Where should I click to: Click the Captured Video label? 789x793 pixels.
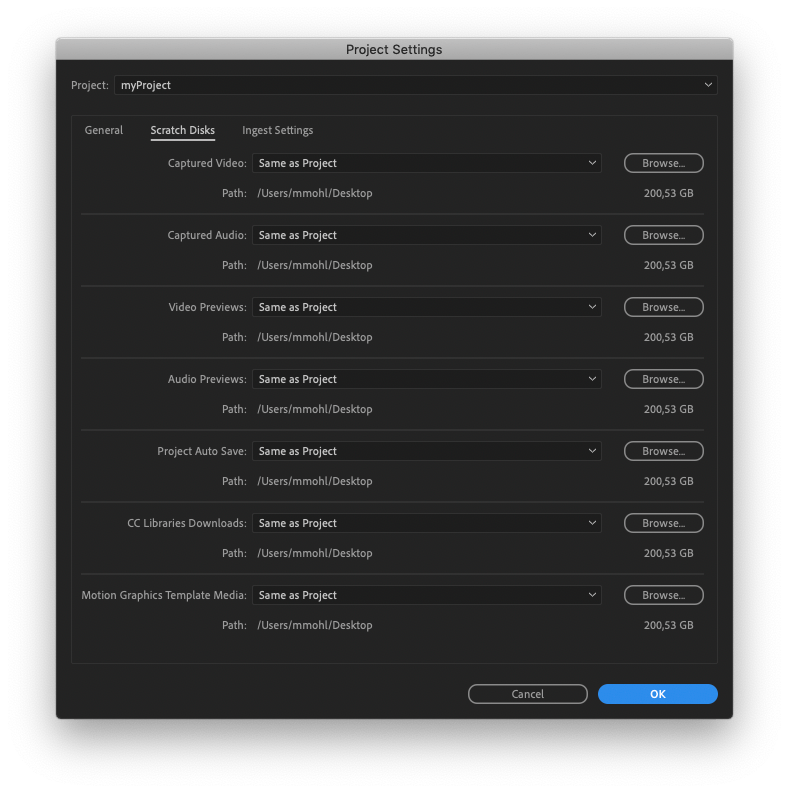coord(207,163)
